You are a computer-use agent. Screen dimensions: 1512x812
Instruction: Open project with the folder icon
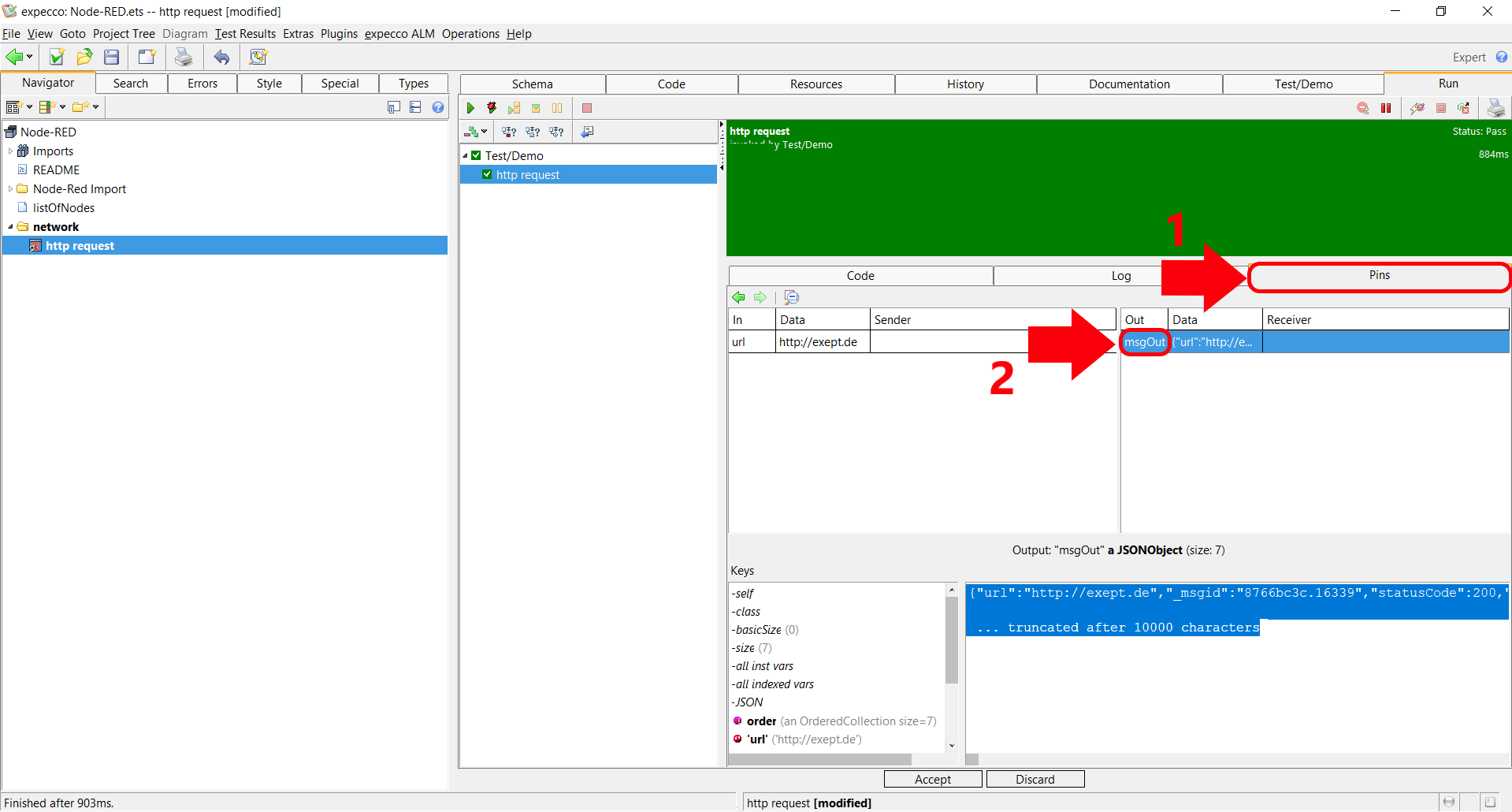(x=84, y=57)
